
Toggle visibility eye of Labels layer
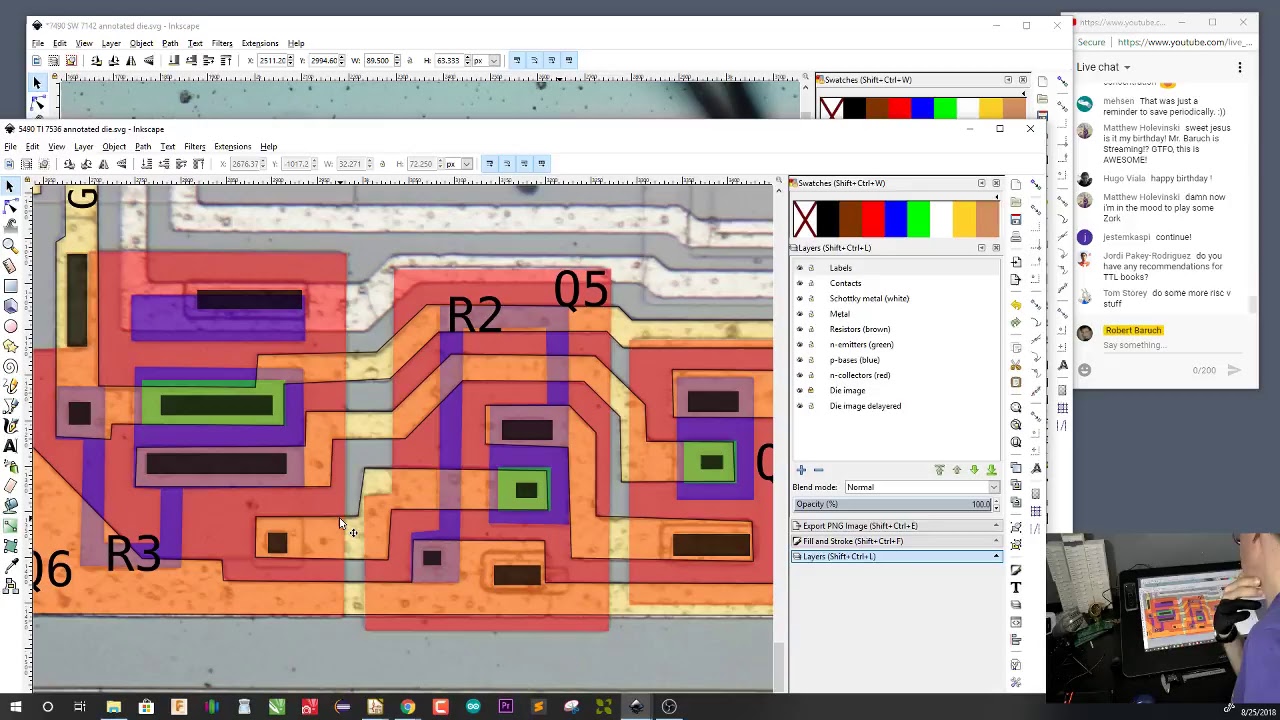pos(799,268)
